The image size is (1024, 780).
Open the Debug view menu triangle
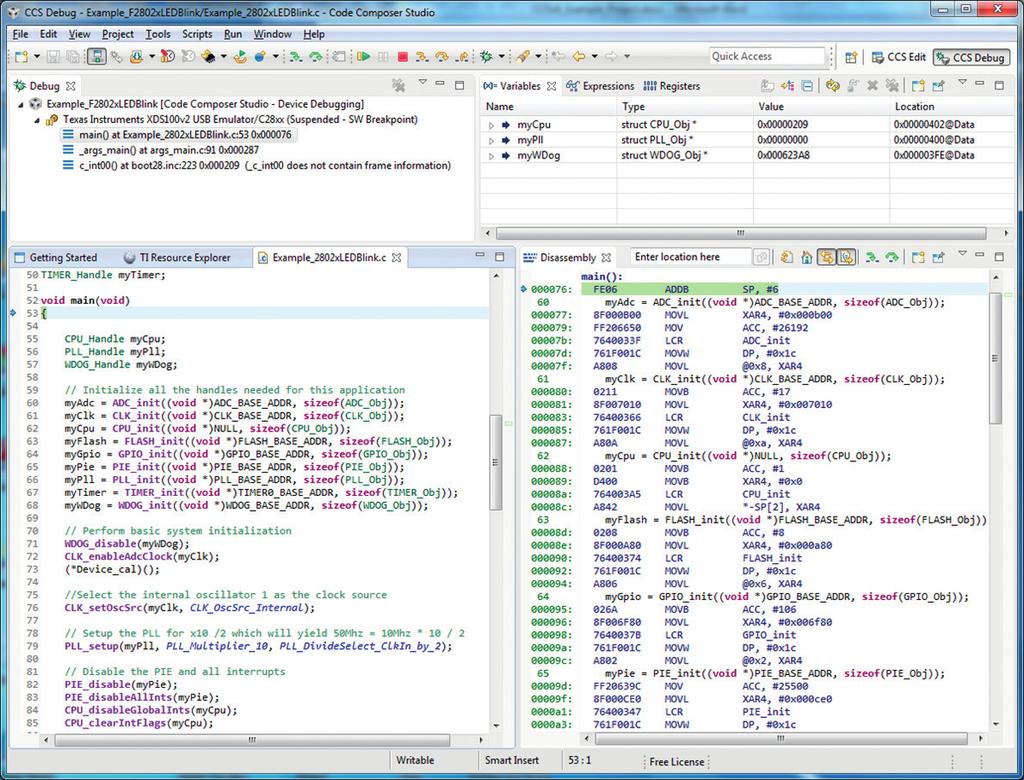pos(423,83)
